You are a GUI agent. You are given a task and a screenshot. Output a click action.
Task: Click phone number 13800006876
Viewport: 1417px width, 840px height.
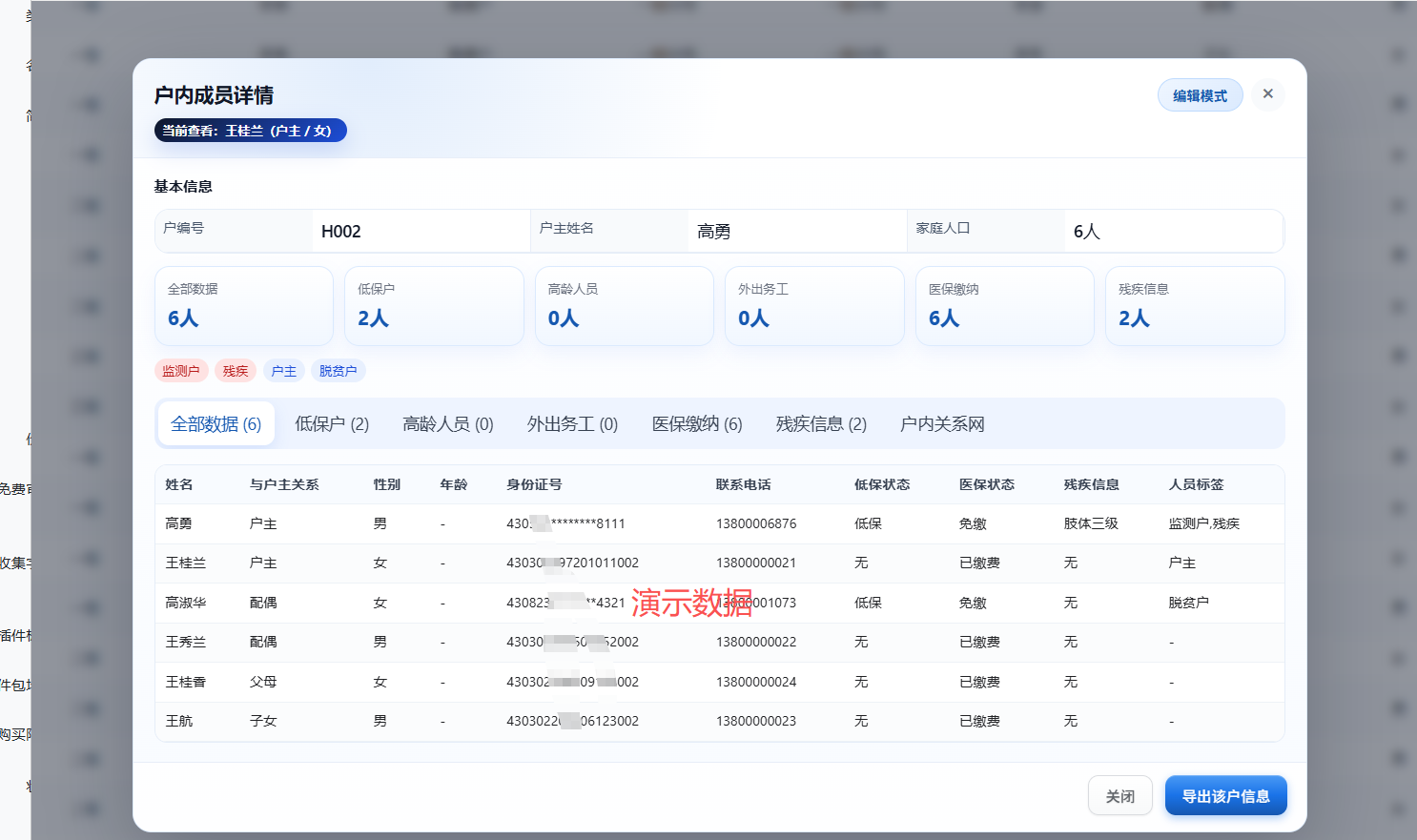(x=756, y=523)
